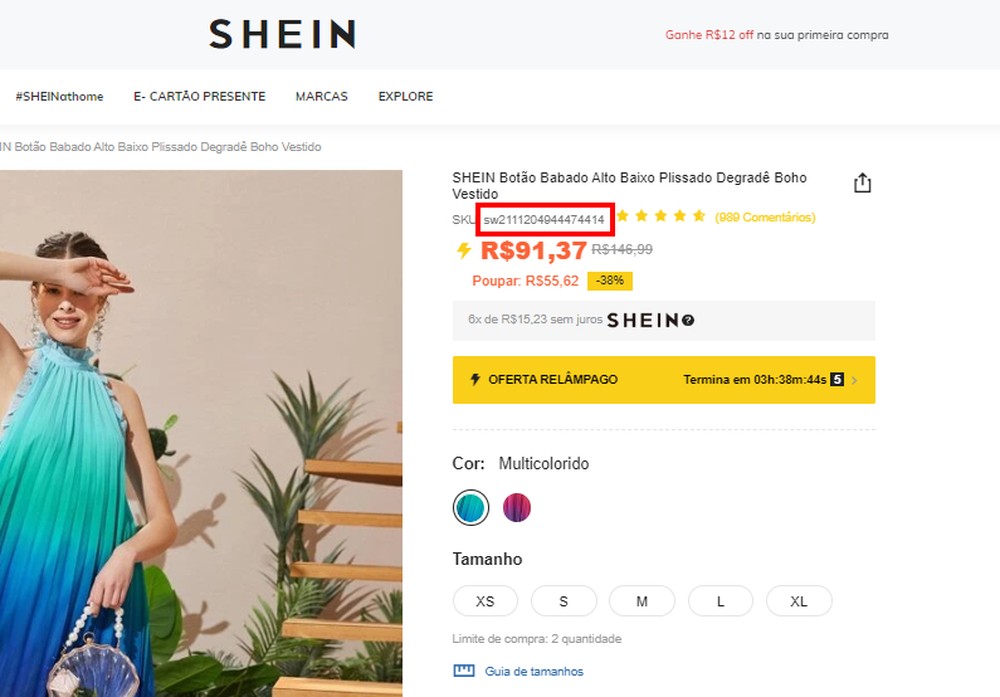1000x697 pixels.
Task: Select size M
Action: (642, 601)
